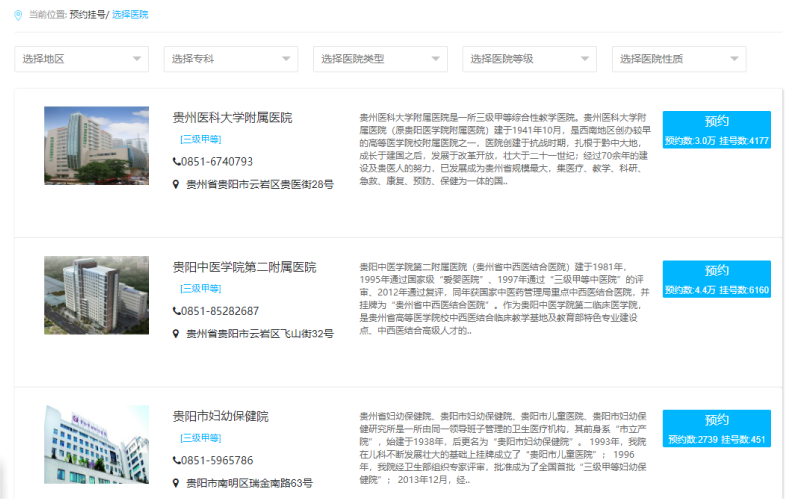Expand the 选择医院等级 dropdown

[529, 59]
